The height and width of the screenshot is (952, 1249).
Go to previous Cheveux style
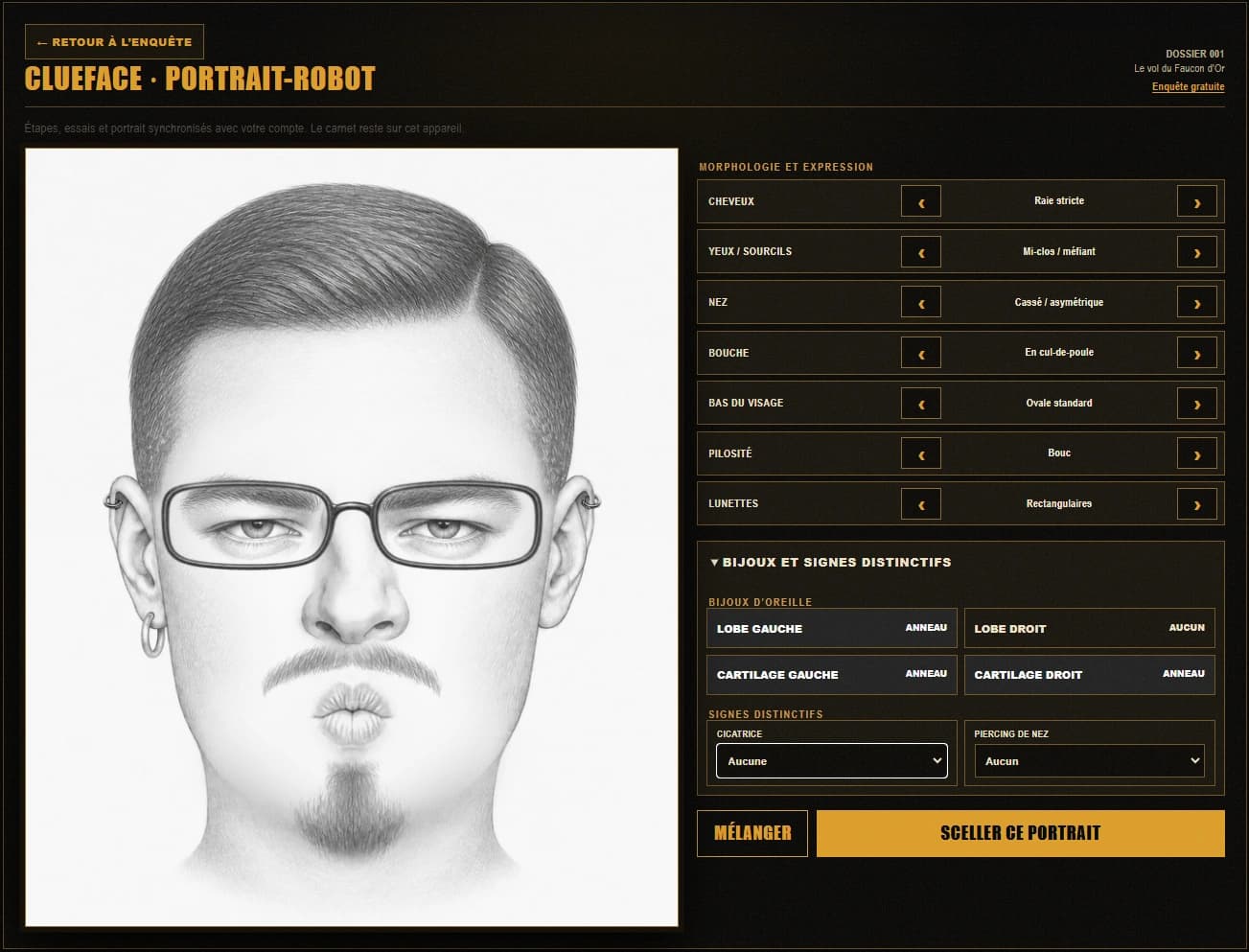[921, 201]
